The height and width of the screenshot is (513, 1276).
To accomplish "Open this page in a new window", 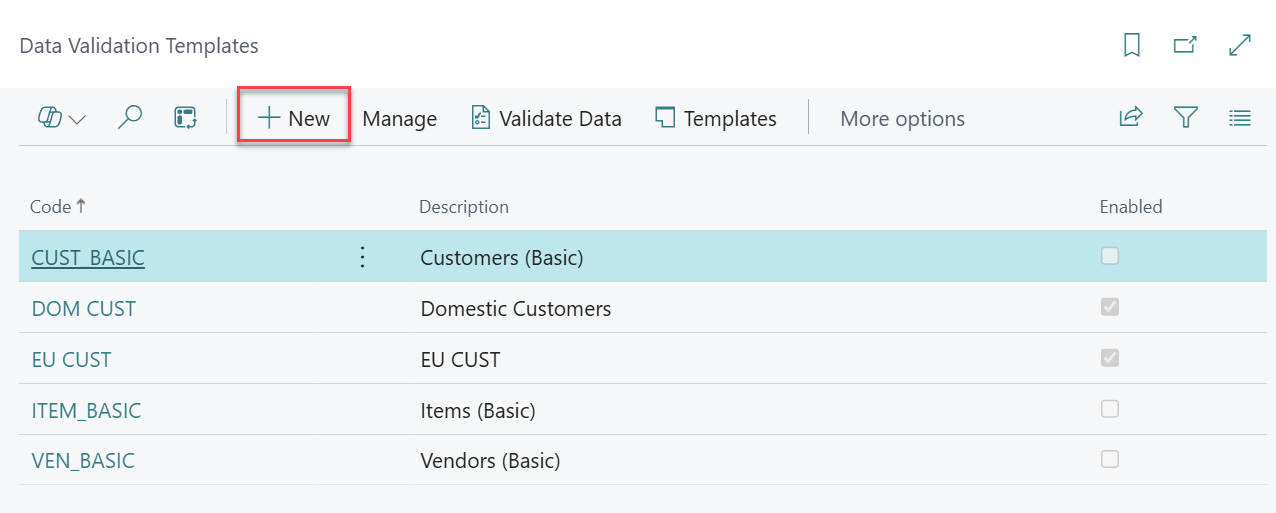I will pyautogui.click(x=1185, y=45).
